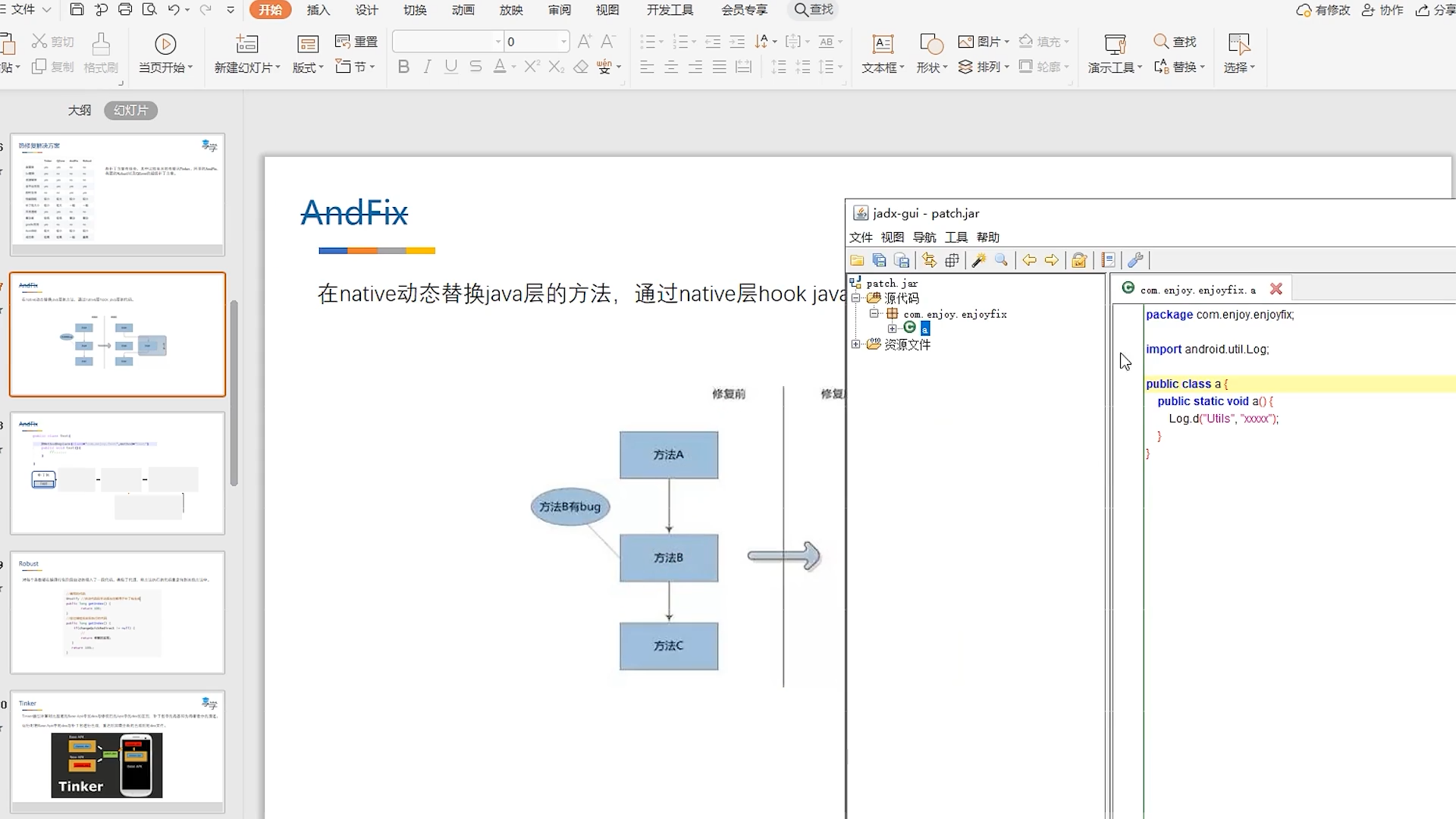Open the jadx 导航 menu
The image size is (1456, 819).
[x=924, y=237]
